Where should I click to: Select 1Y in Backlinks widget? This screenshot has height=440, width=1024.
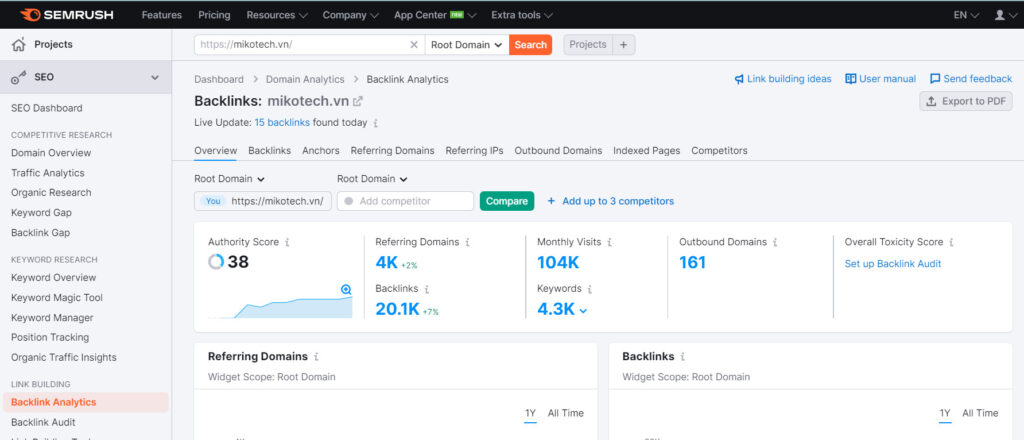coord(945,413)
